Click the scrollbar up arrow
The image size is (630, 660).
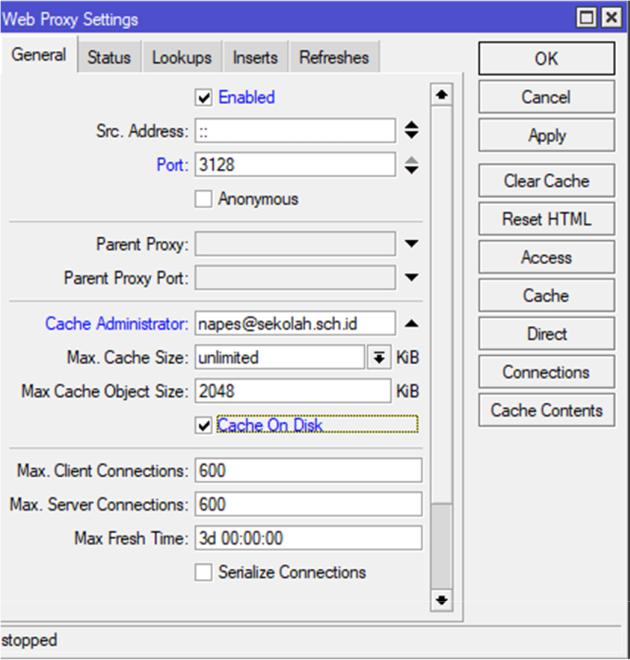click(x=441, y=95)
